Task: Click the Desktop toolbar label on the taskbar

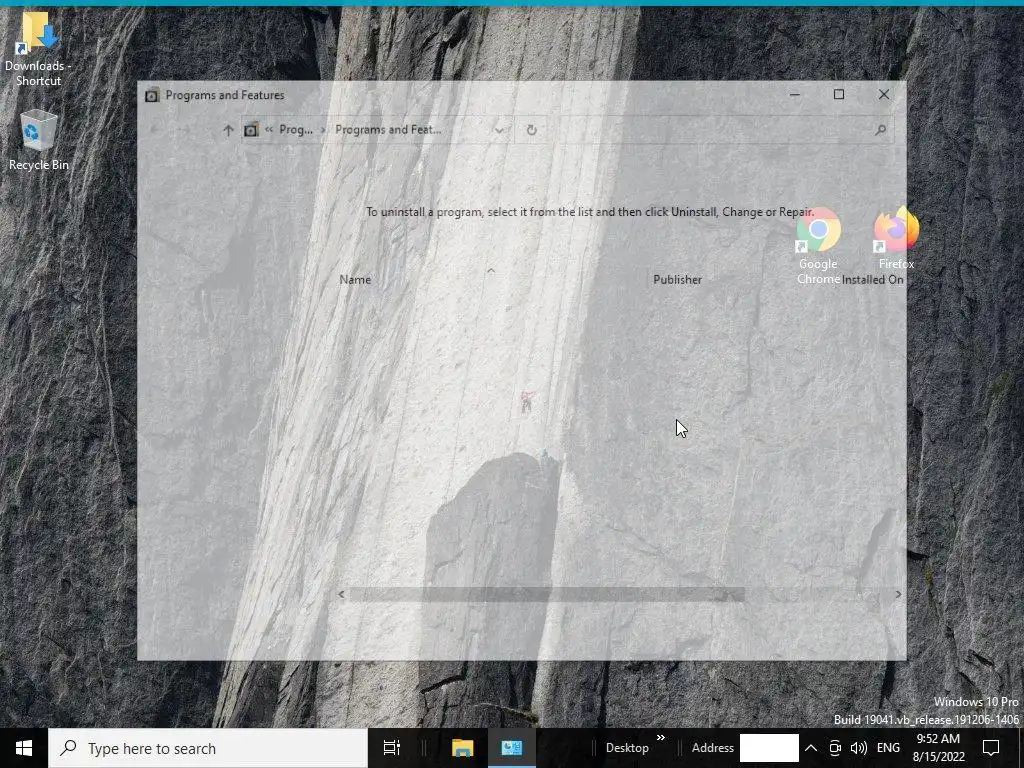Action: (x=627, y=748)
